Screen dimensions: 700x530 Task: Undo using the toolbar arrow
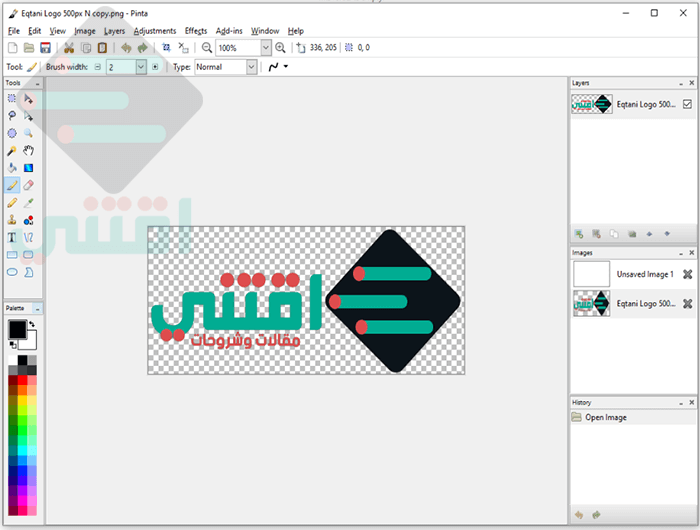click(126, 48)
